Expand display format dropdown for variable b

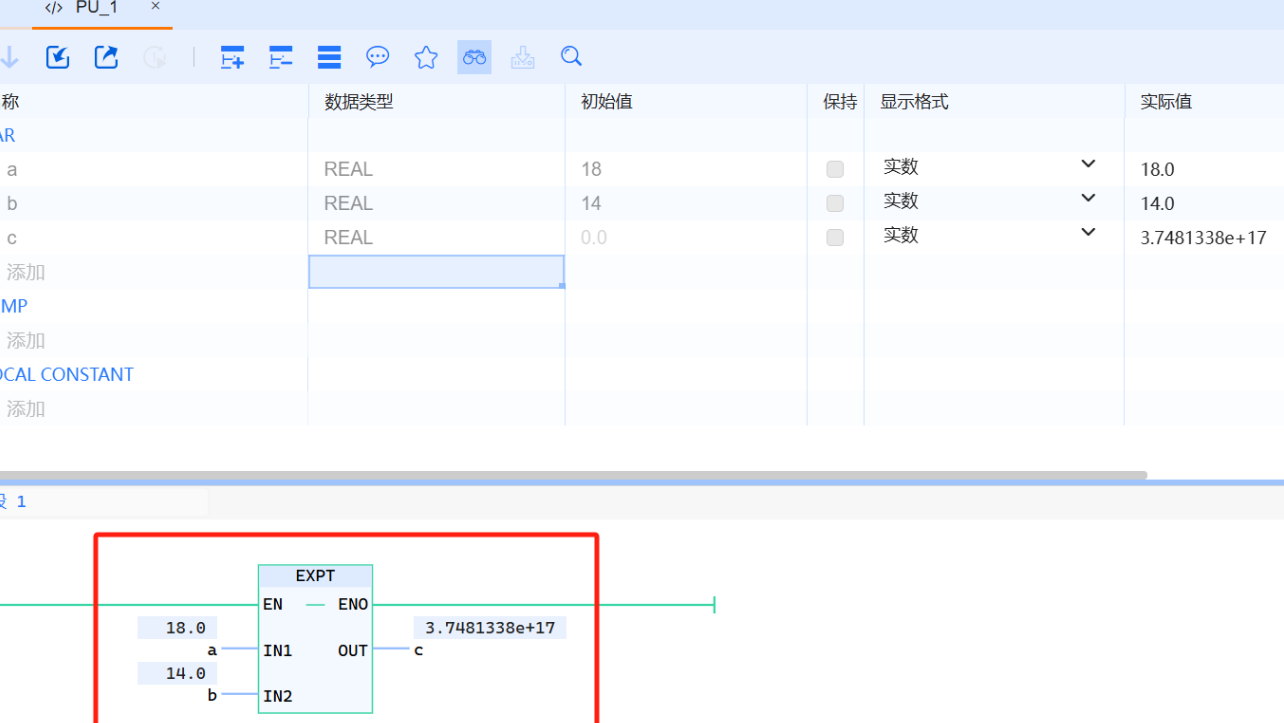click(x=1088, y=199)
